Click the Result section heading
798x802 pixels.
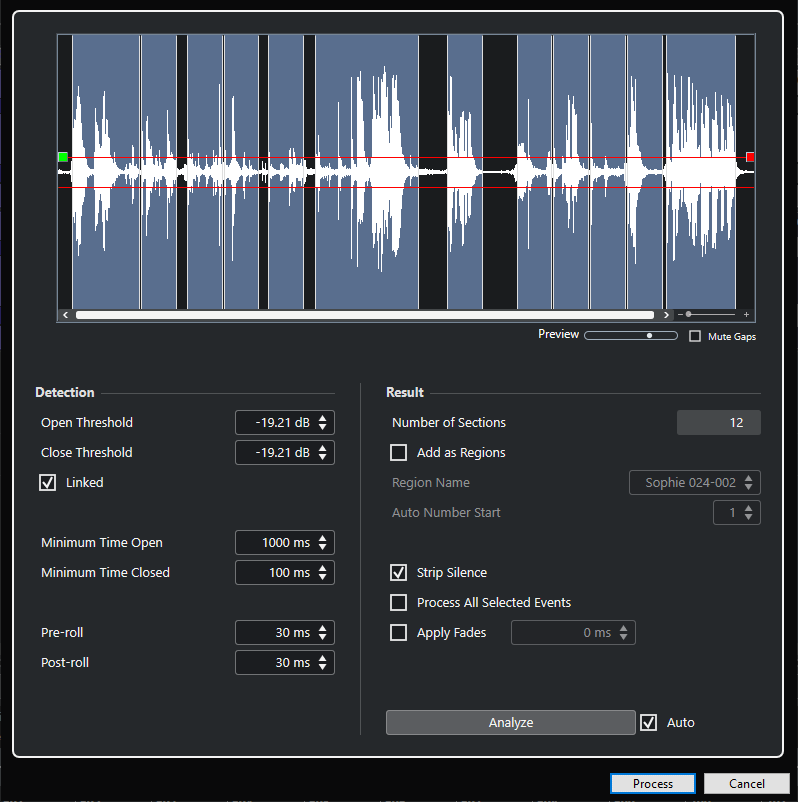click(x=405, y=392)
